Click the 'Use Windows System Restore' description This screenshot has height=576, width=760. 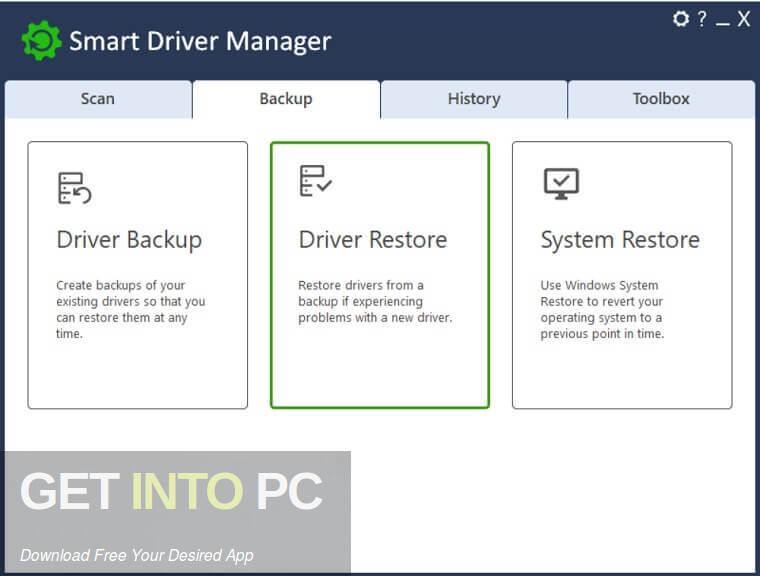[x=602, y=309]
